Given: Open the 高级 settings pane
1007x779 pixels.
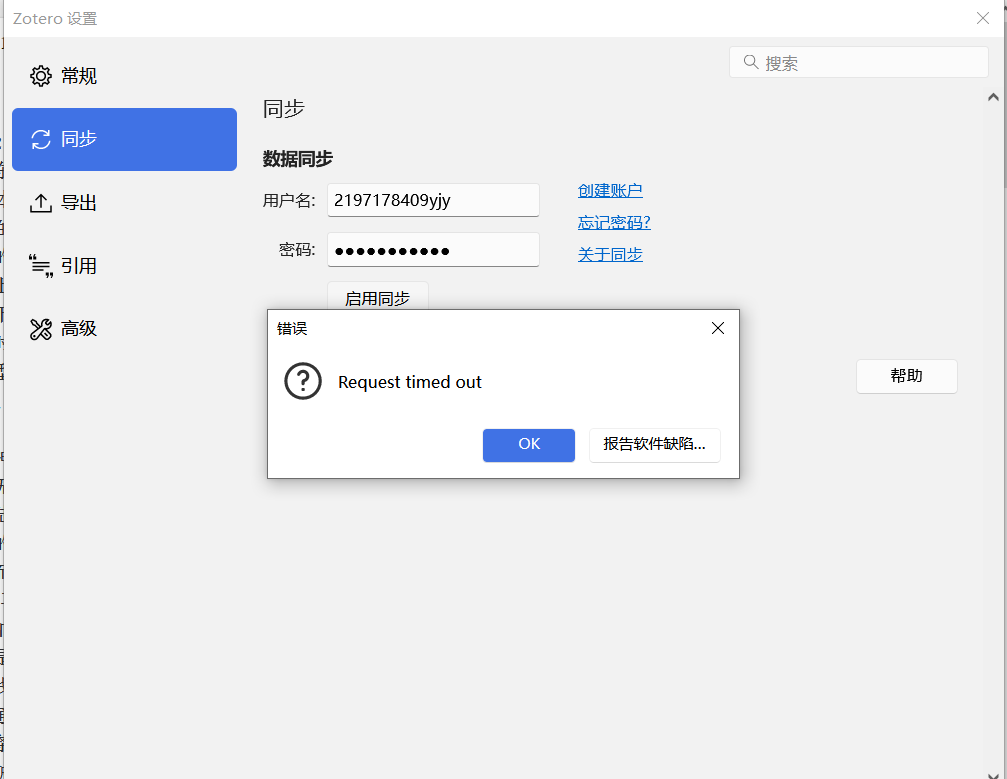Looking at the screenshot, I should (125, 329).
